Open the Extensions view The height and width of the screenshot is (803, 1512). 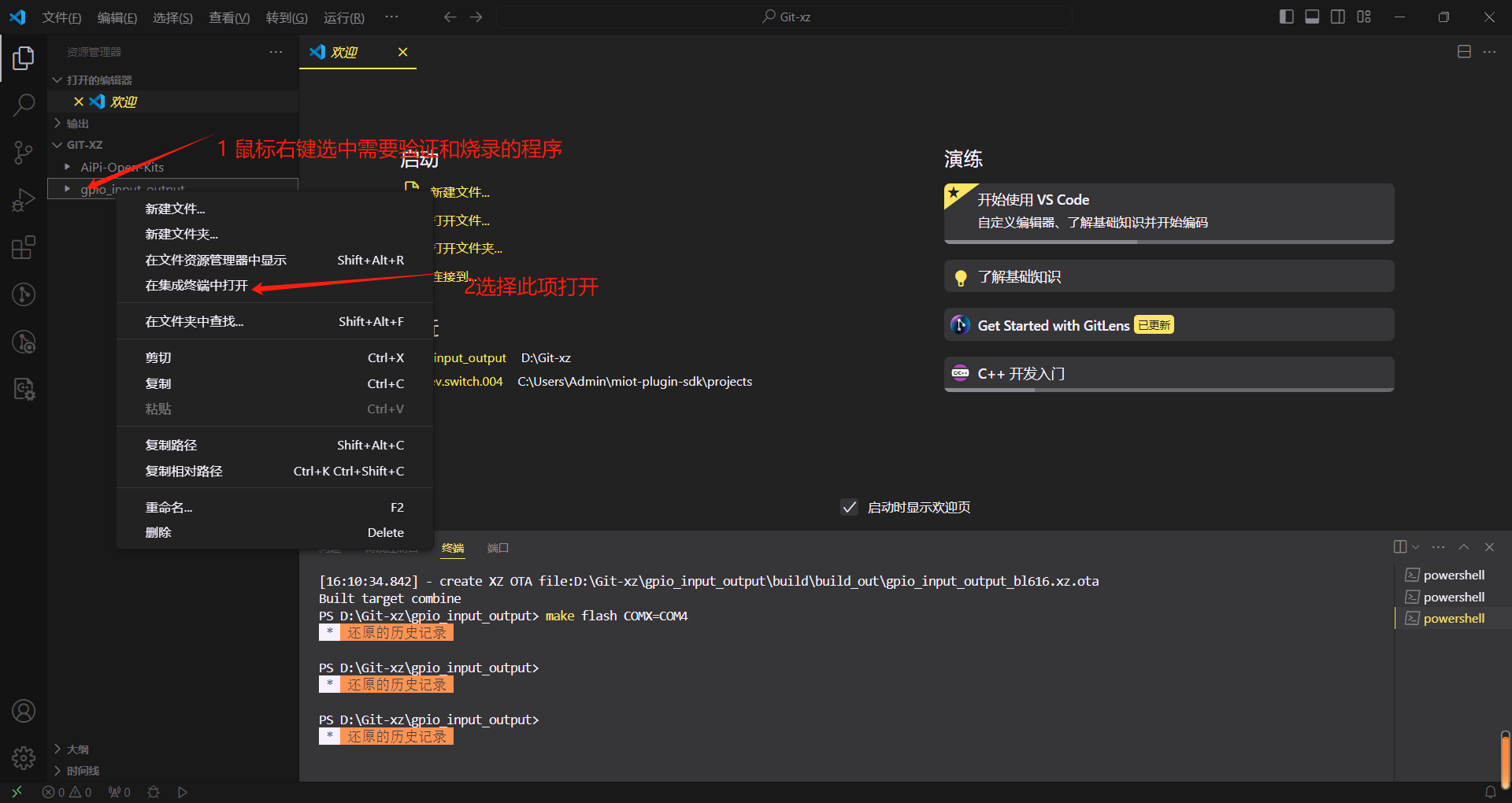coord(24,247)
